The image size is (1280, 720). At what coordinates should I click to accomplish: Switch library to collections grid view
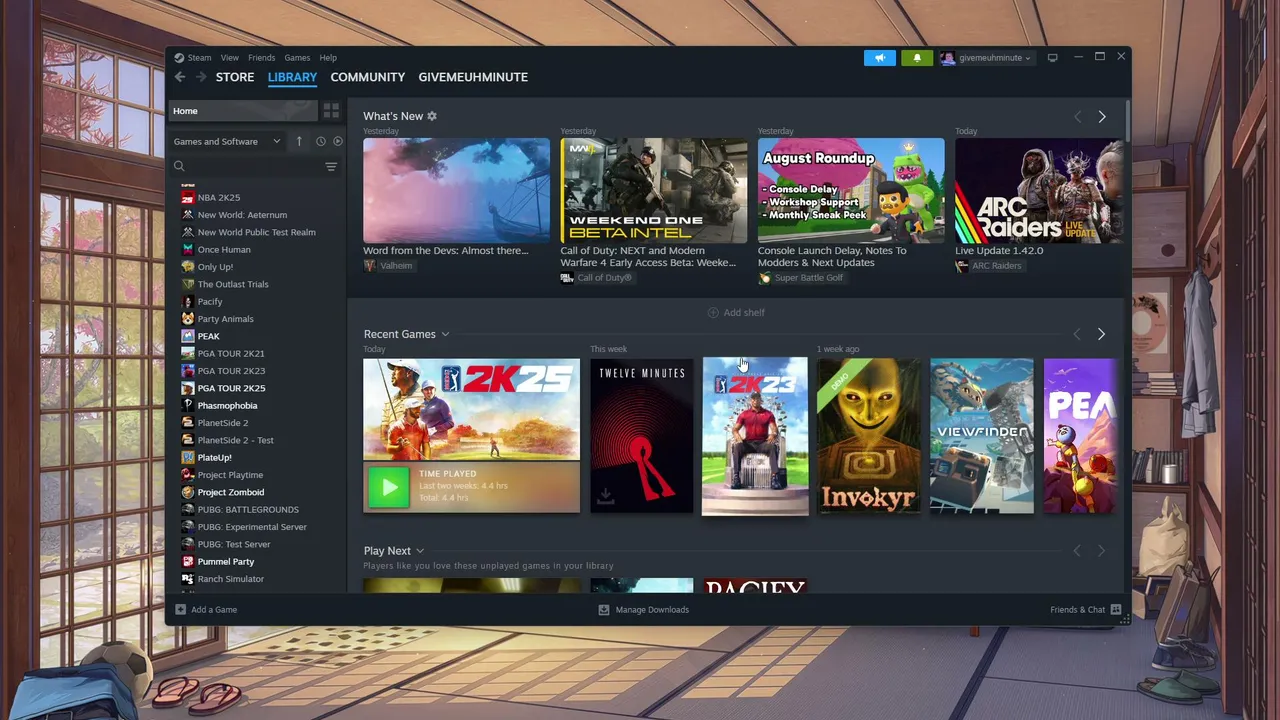(x=331, y=111)
